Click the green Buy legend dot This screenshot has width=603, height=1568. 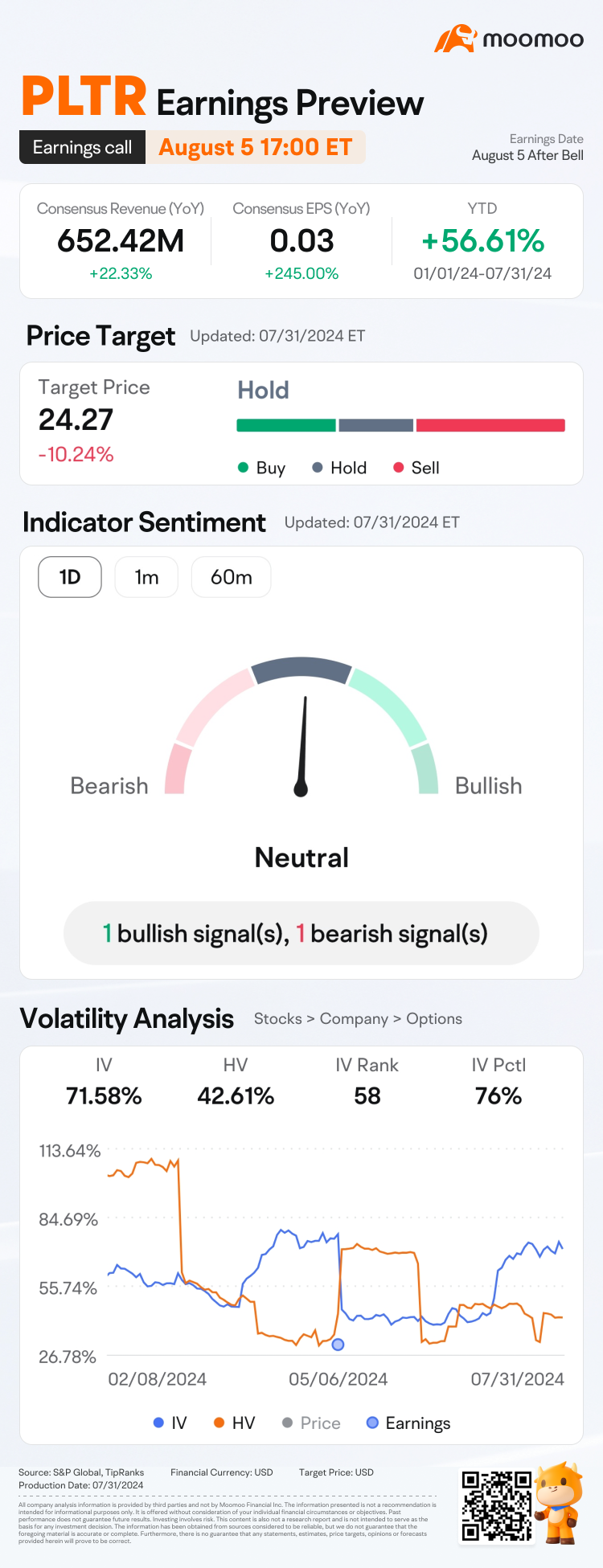(x=244, y=468)
